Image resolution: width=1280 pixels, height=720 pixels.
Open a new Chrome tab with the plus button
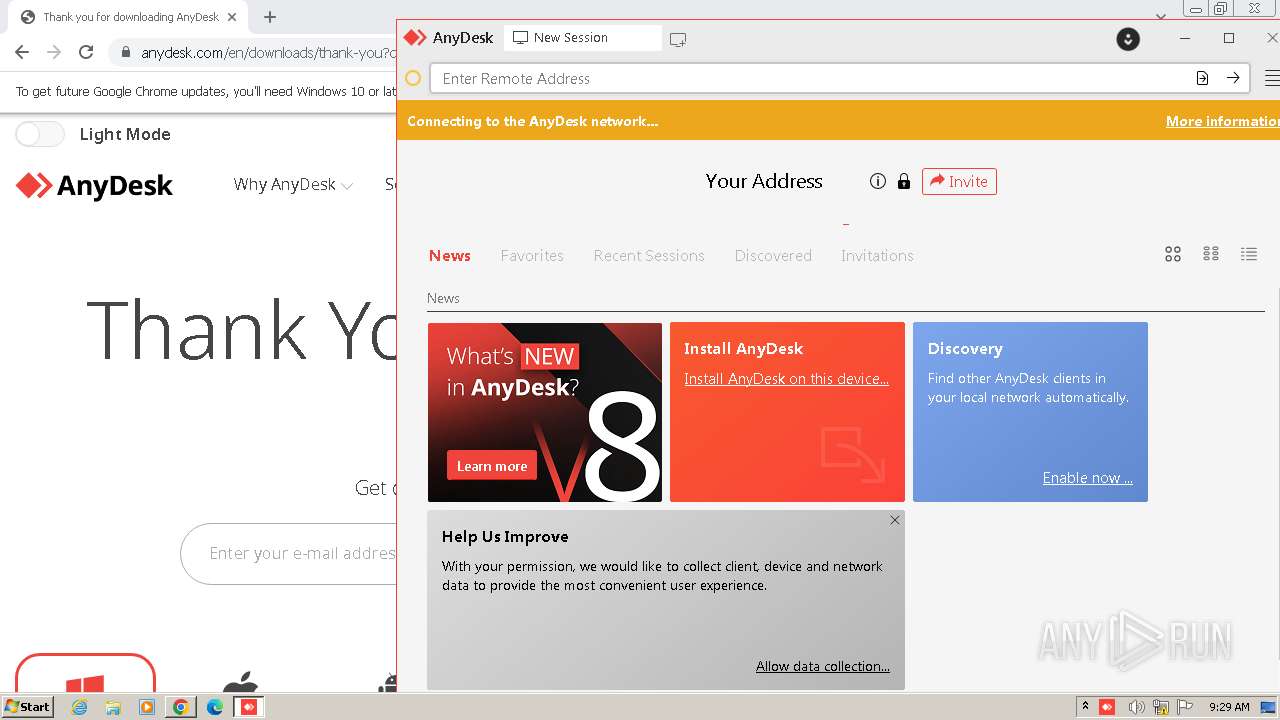[x=269, y=17]
